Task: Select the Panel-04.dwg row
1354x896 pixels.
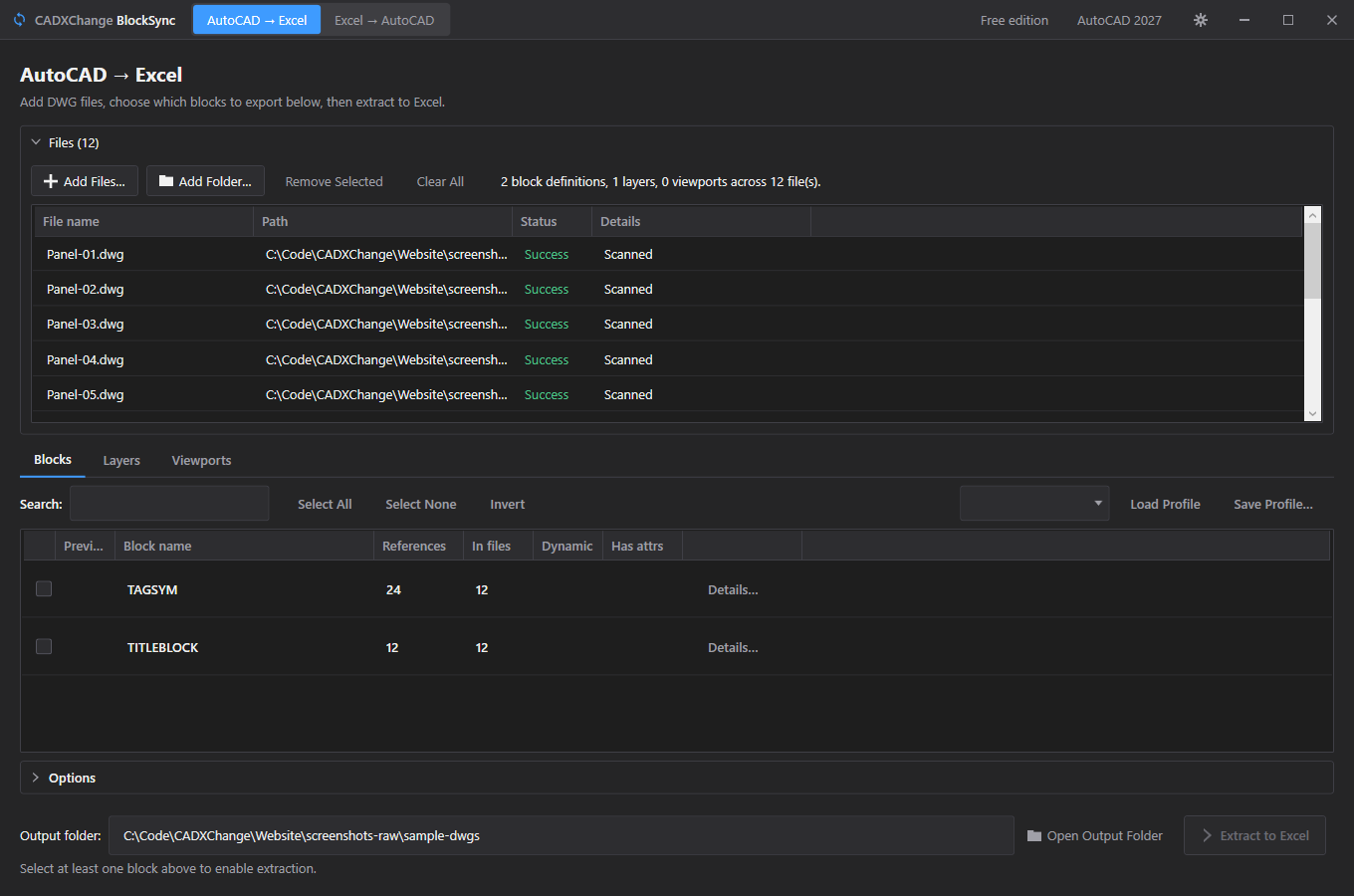Action: click(668, 359)
